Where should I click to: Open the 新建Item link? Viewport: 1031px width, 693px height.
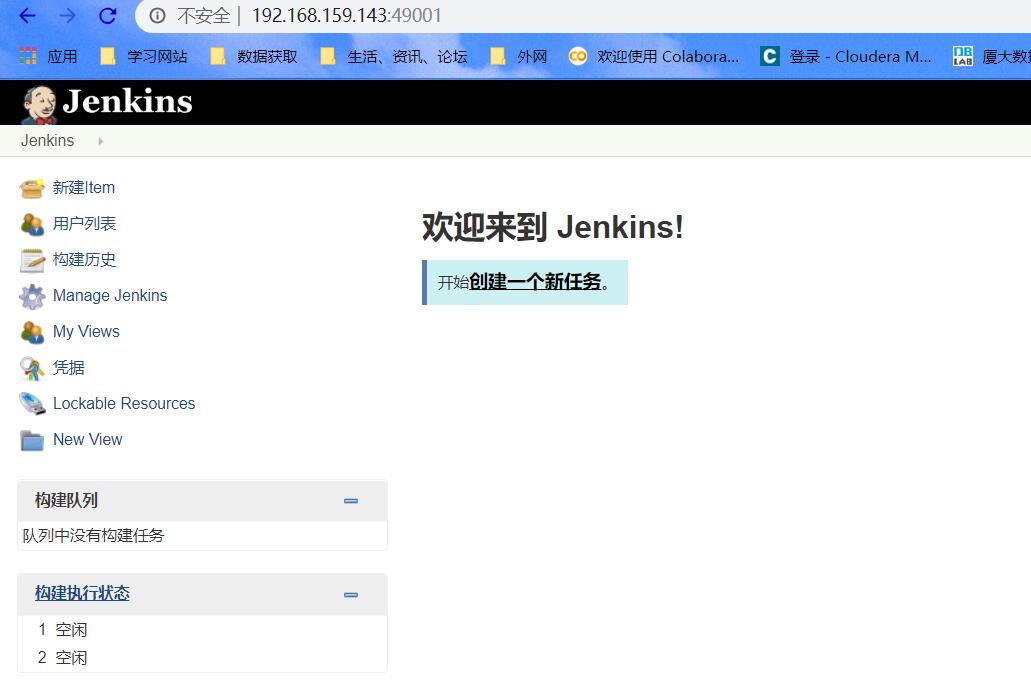pyautogui.click(x=84, y=188)
